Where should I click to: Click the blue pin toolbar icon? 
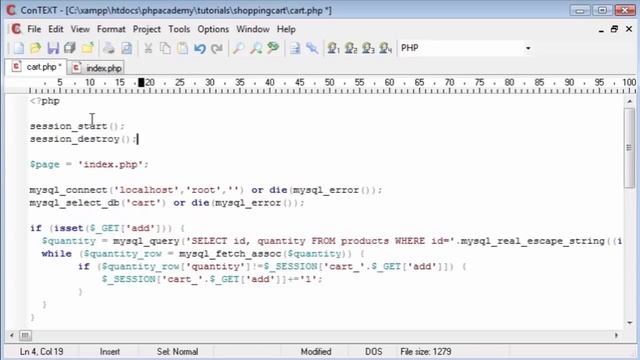click(312, 48)
